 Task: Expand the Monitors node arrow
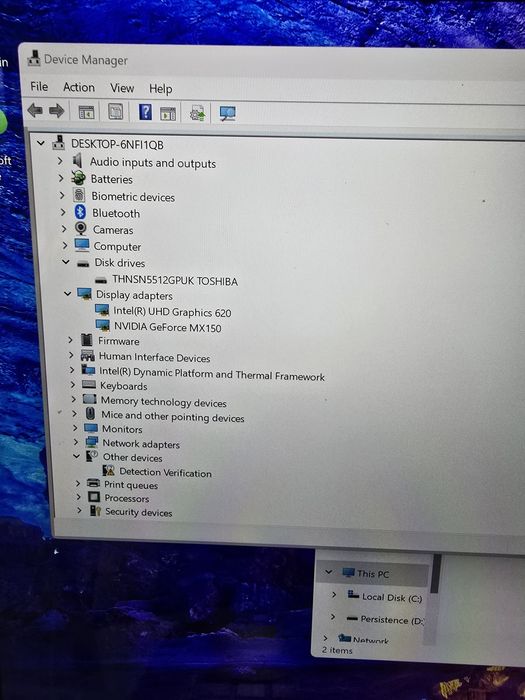pos(75,428)
